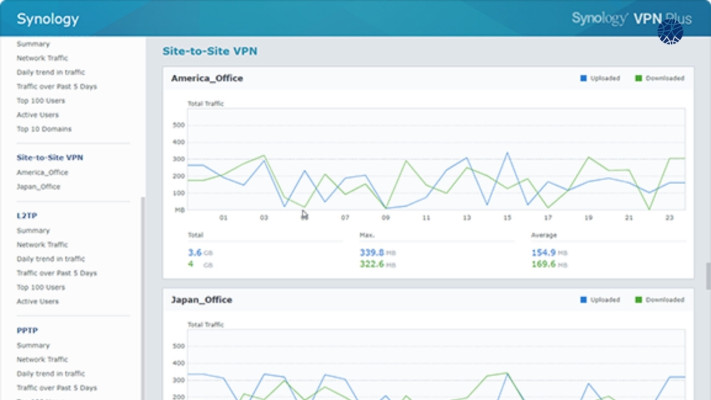Click the Synology logo in the header
The height and width of the screenshot is (400, 711).
pos(48,19)
